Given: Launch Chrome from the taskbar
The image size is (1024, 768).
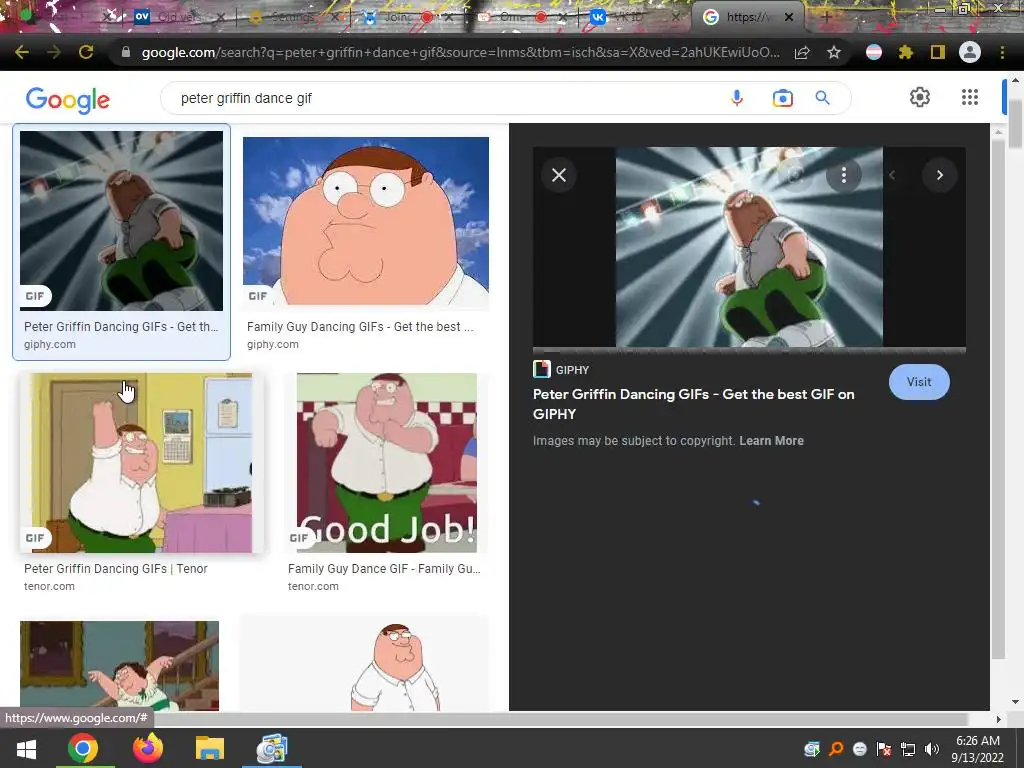Looking at the screenshot, I should coord(83,748).
